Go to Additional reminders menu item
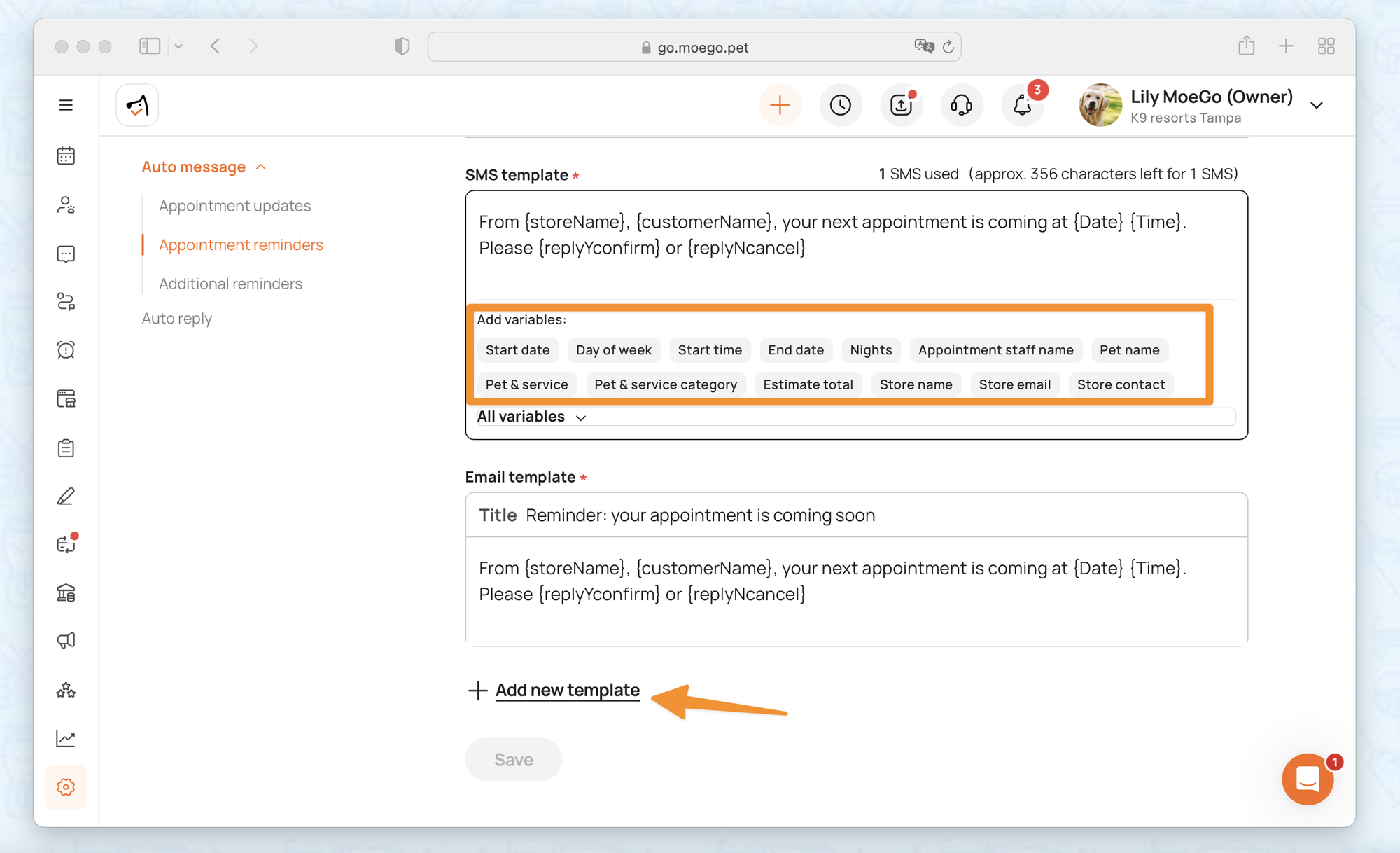Viewport: 1400px width, 853px height. (230, 284)
